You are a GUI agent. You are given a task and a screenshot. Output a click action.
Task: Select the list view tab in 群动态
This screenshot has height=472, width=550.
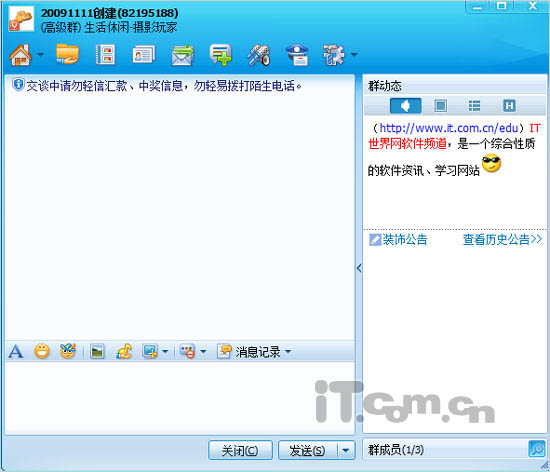coord(474,106)
